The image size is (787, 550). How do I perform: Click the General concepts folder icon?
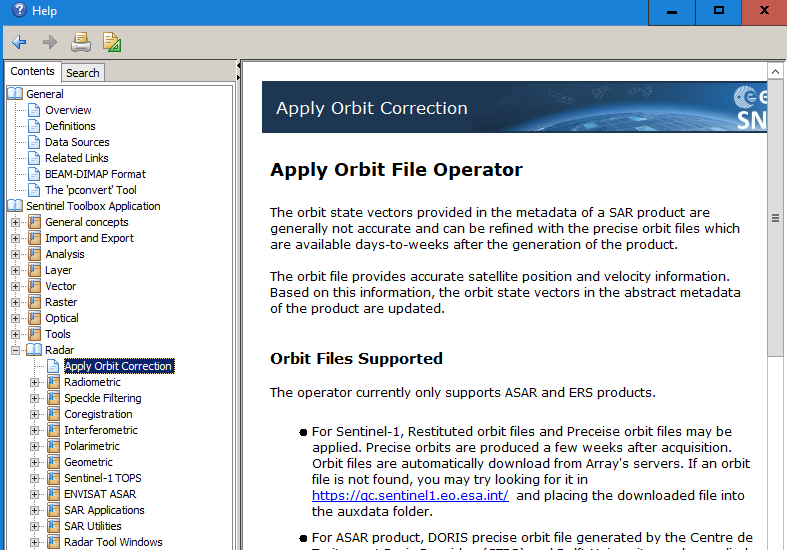[35, 222]
